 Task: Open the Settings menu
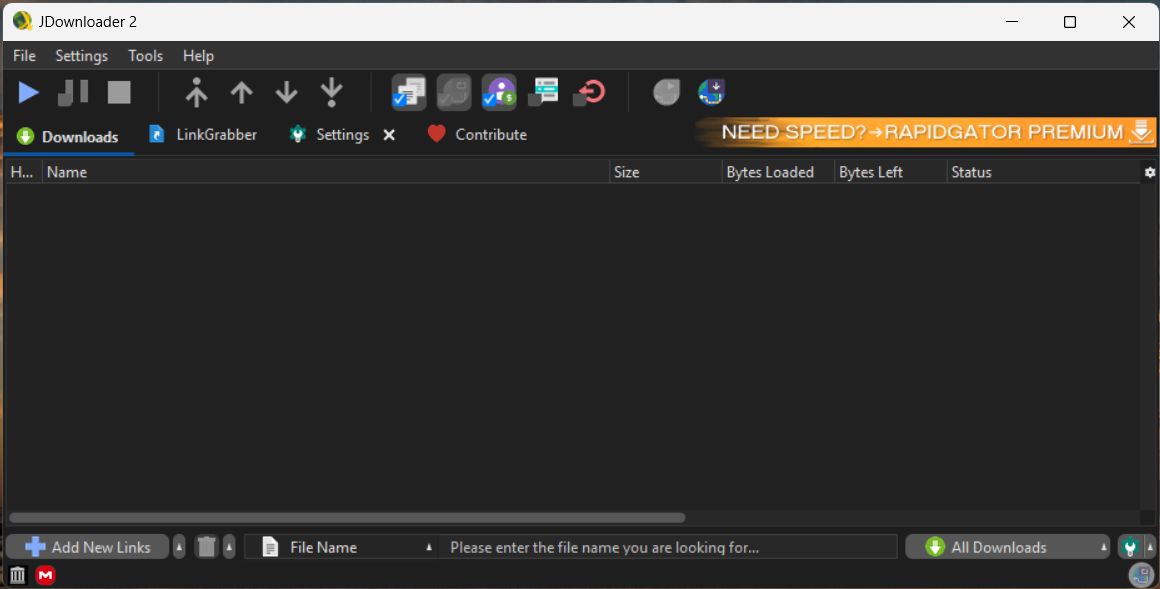pyautogui.click(x=81, y=55)
